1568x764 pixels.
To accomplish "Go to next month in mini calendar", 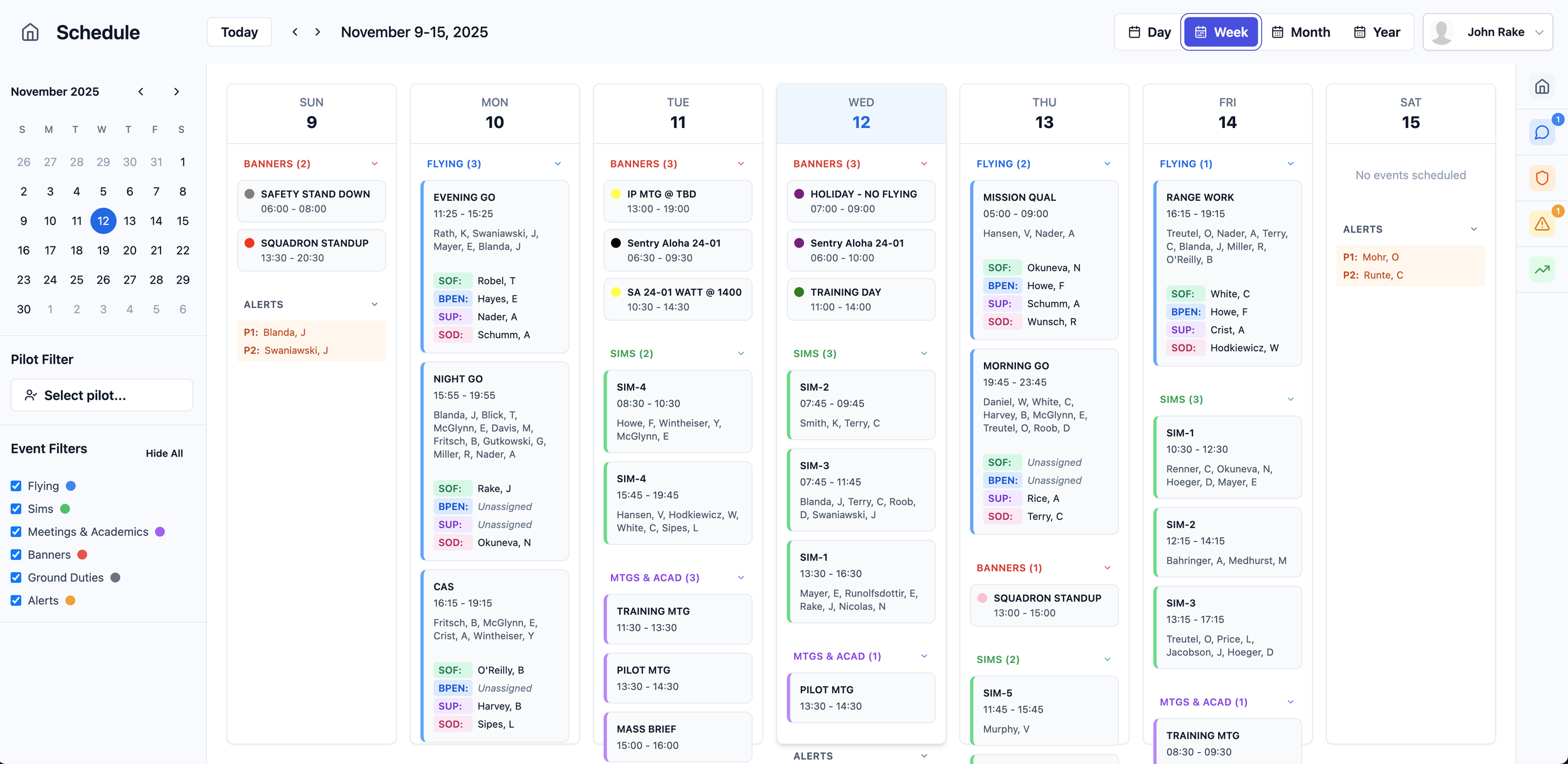I will click(x=176, y=92).
